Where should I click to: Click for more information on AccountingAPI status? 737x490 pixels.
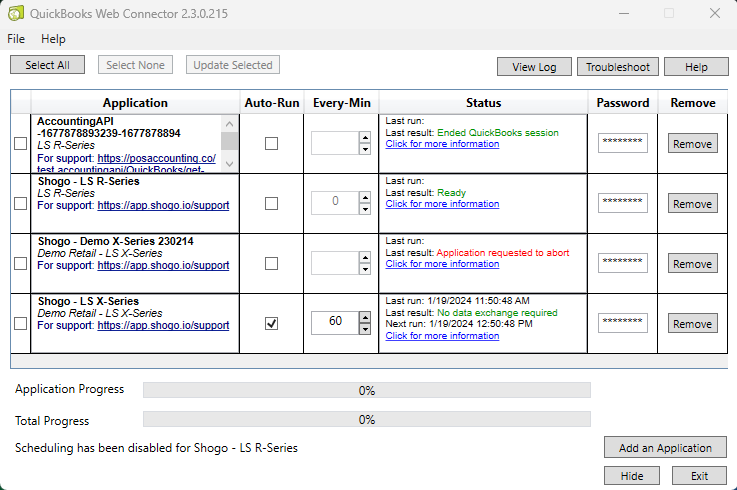pos(442,144)
